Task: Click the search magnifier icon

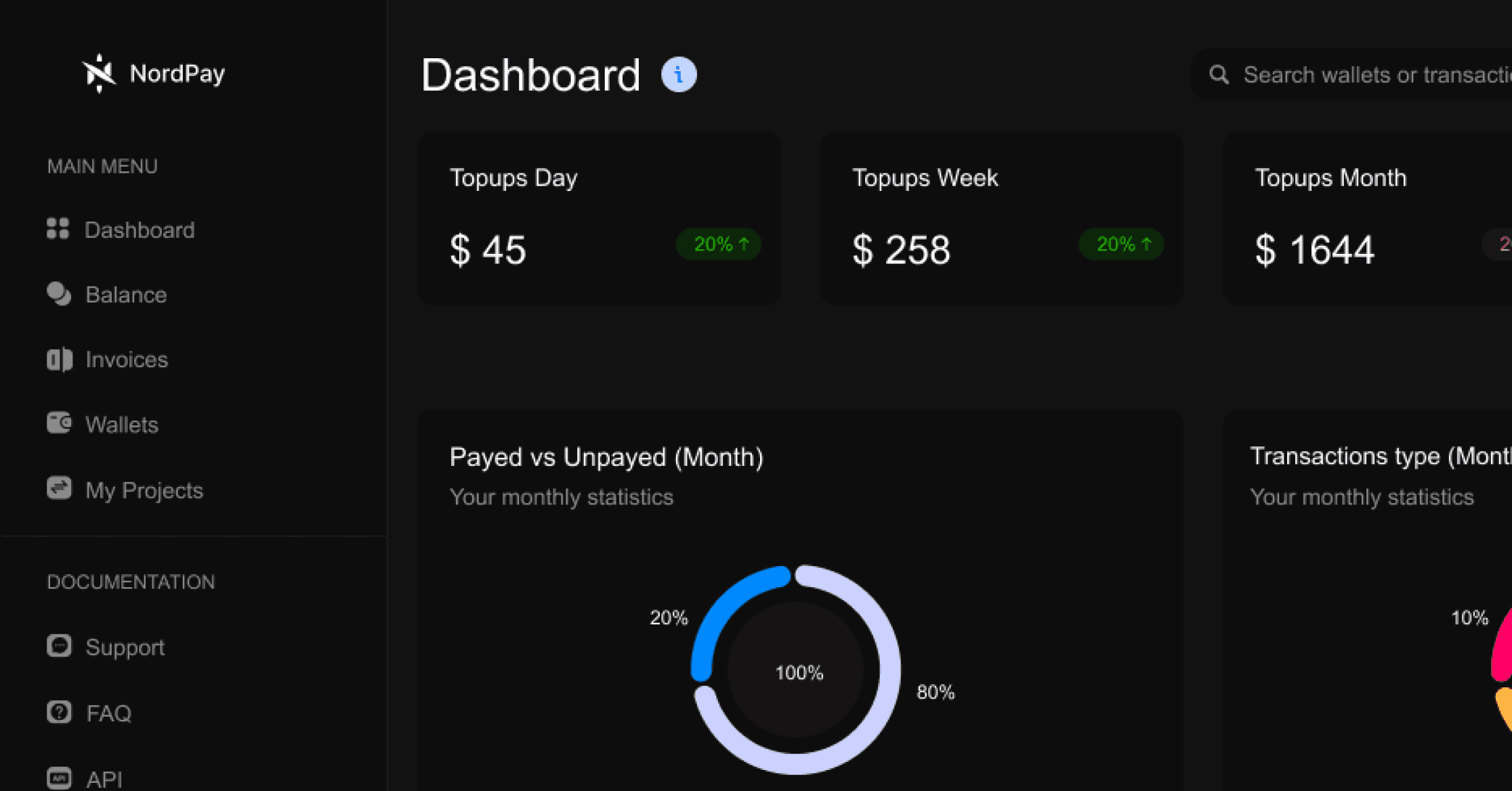Action: (x=1219, y=74)
